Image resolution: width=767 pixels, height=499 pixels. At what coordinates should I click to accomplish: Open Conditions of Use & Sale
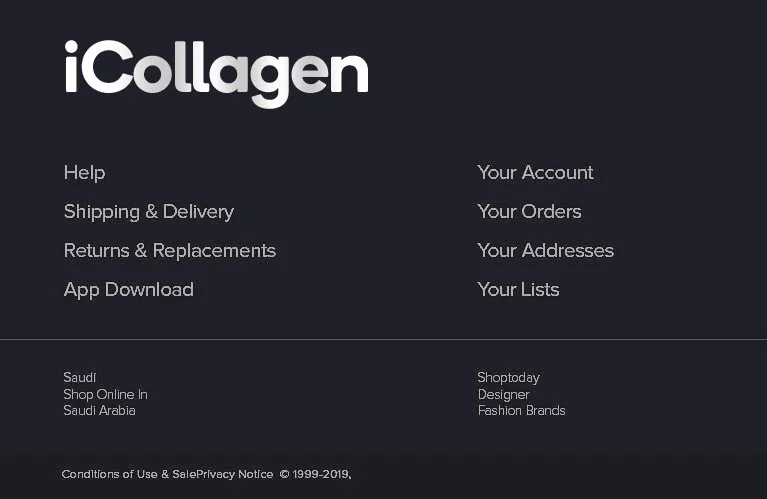pos(116,474)
